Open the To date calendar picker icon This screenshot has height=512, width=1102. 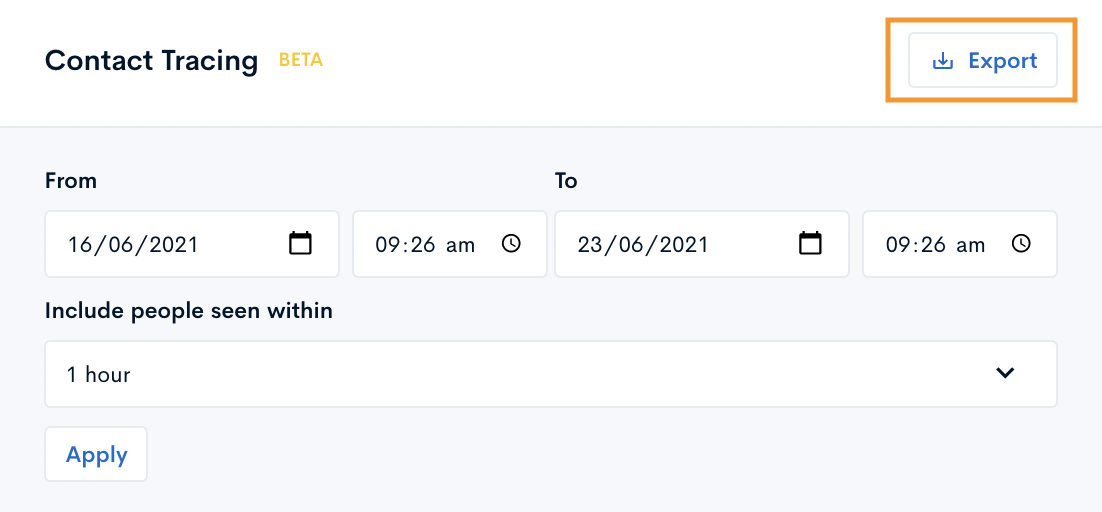[x=810, y=244]
